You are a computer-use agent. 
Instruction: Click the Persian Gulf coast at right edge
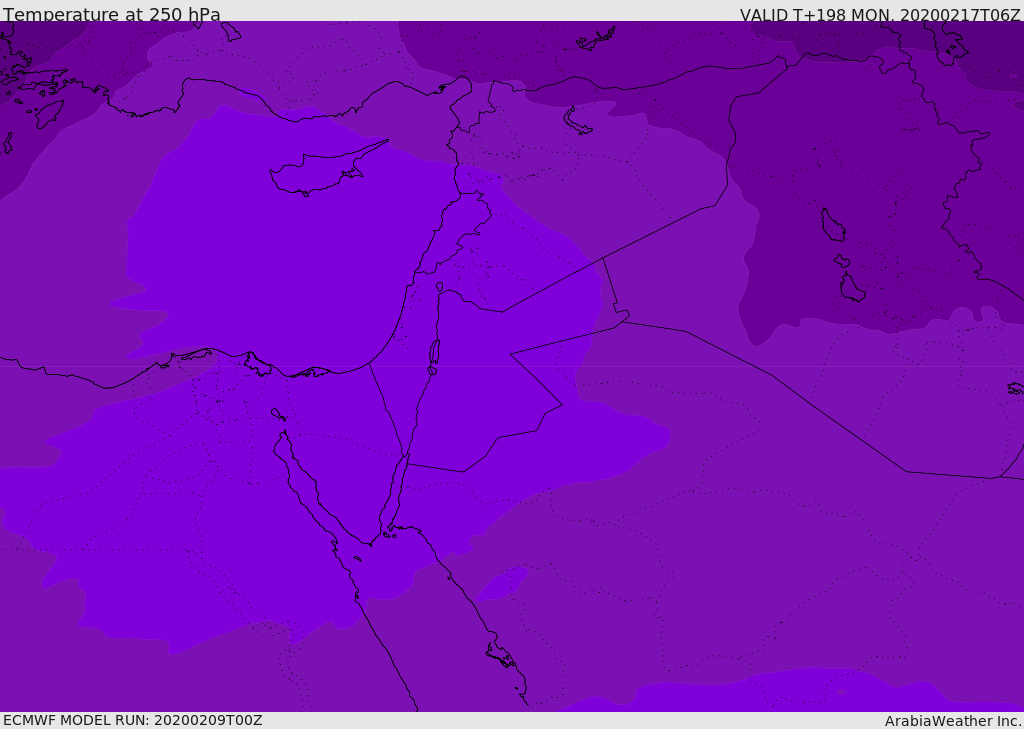pyautogui.click(x=1015, y=388)
